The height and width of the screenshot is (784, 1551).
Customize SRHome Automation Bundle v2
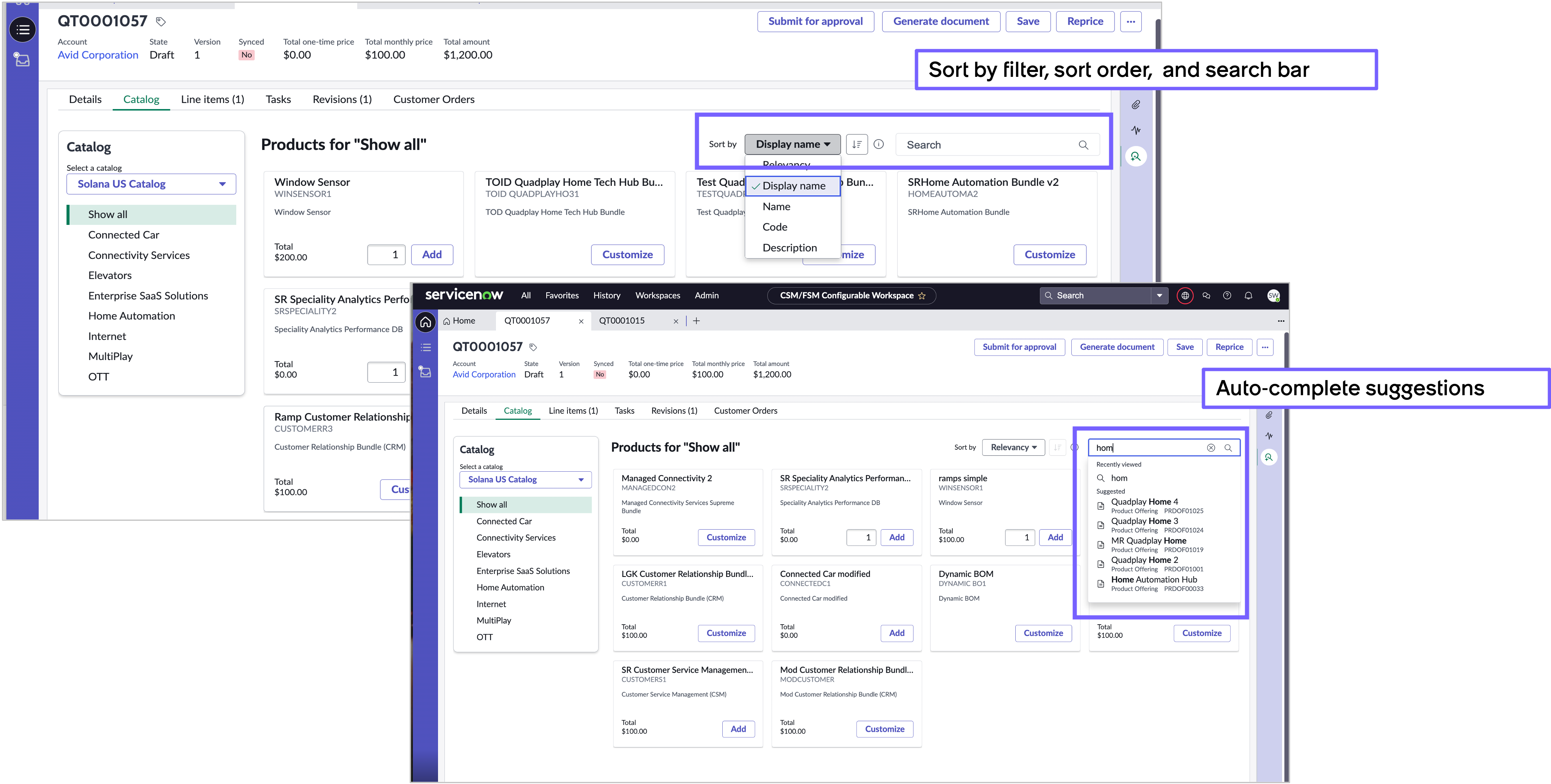coord(1049,255)
